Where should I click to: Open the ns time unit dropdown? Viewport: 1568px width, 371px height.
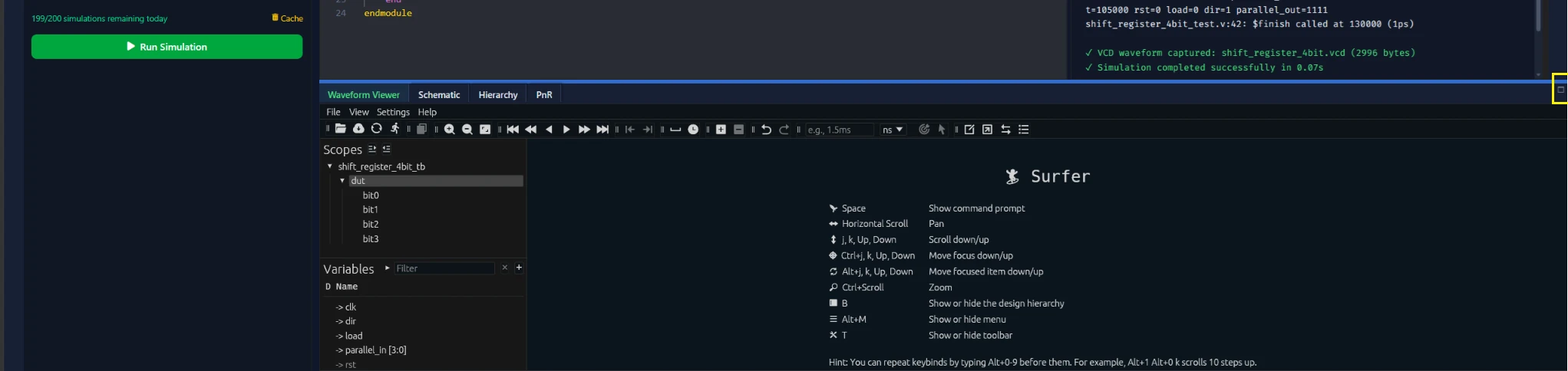893,130
